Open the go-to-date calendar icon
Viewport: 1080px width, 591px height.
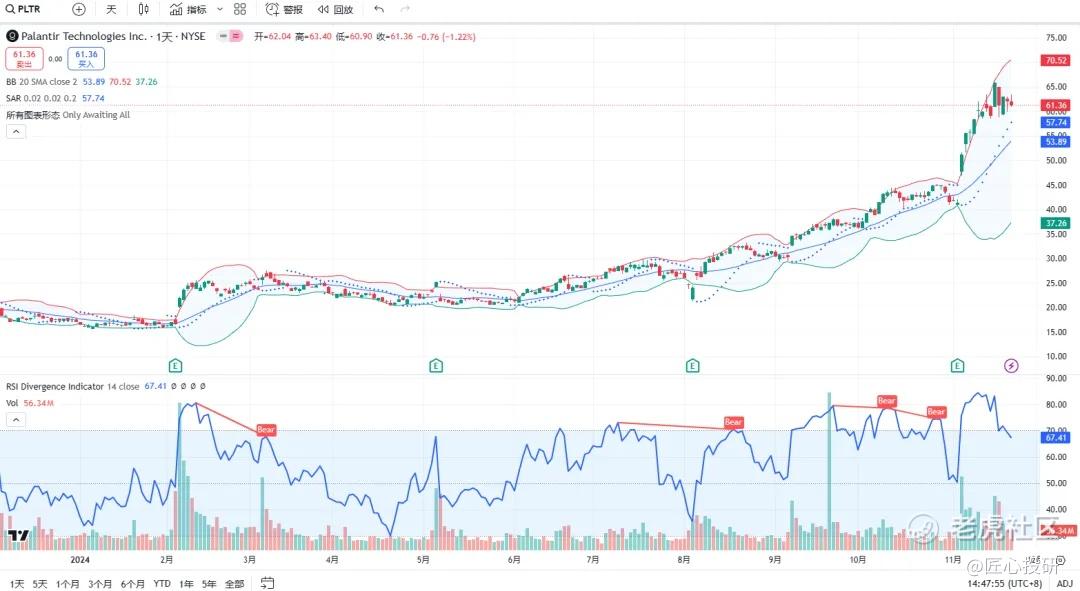point(267,583)
